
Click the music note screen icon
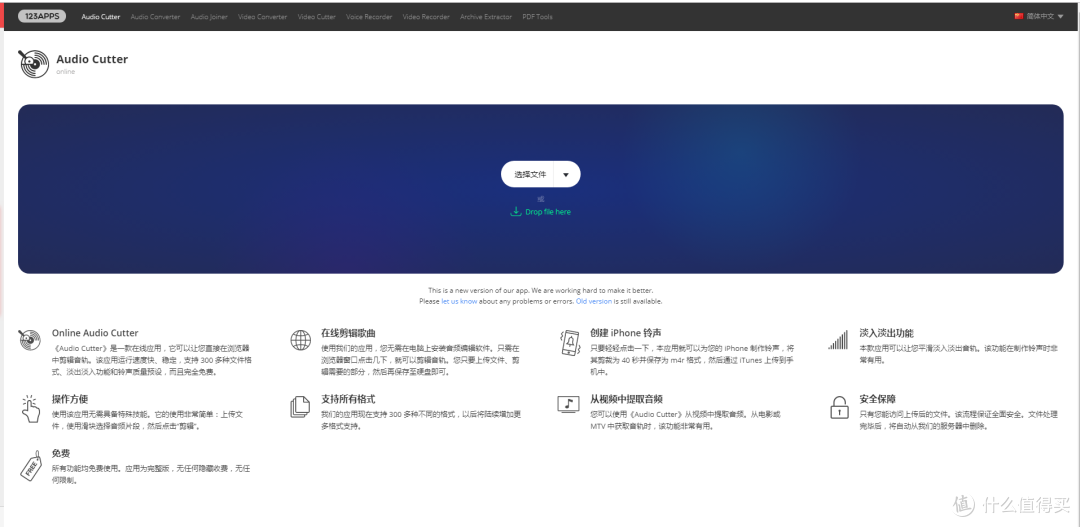click(568, 404)
